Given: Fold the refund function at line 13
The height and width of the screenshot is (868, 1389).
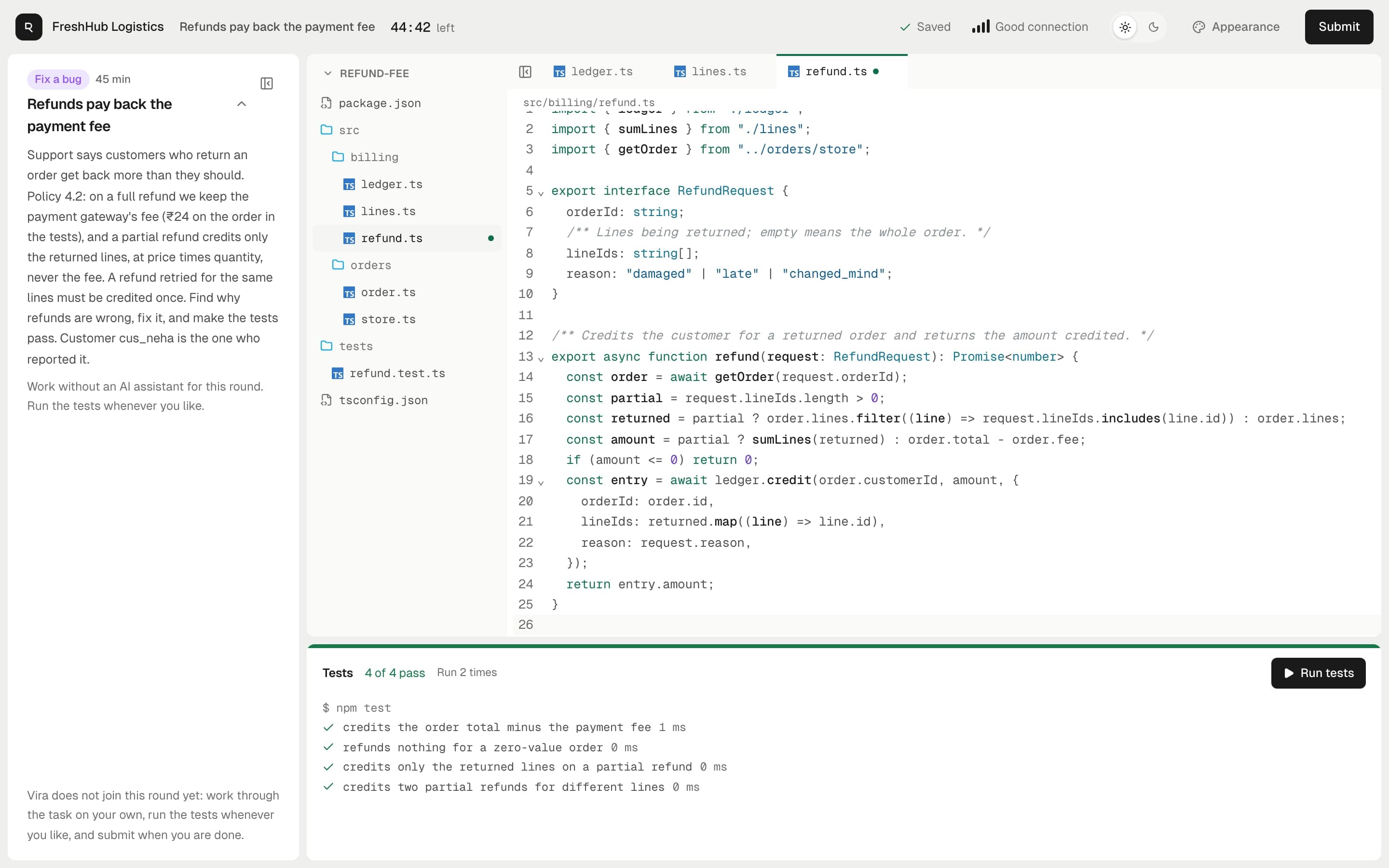Looking at the screenshot, I should click(541, 359).
